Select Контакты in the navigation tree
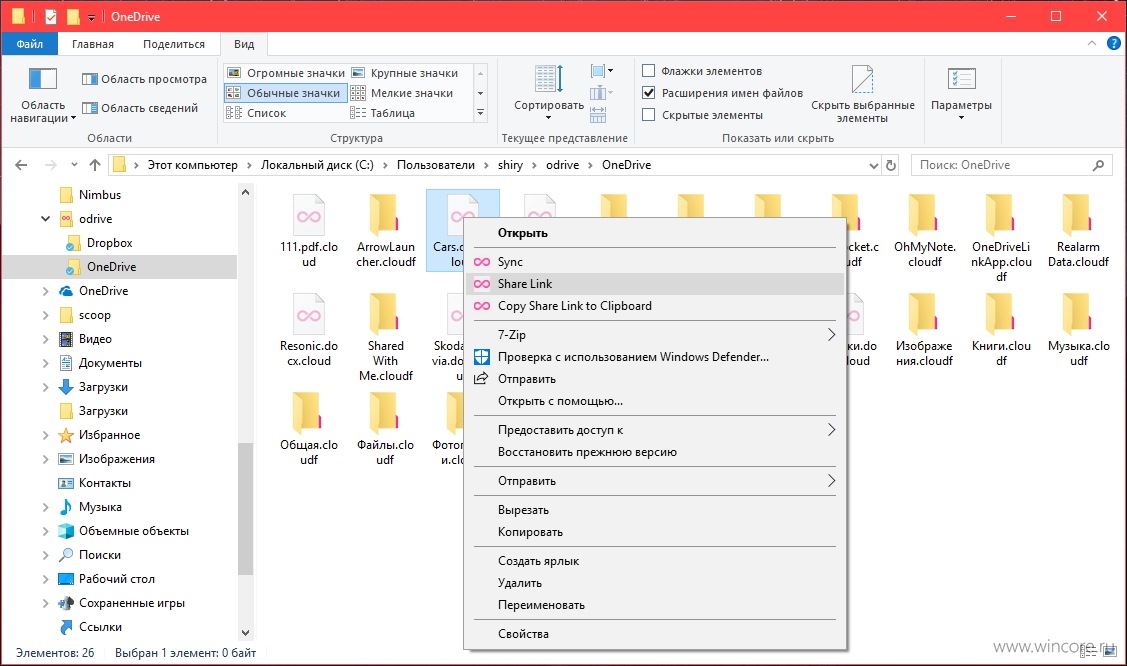Screen dimensions: 1127x666 105,483
